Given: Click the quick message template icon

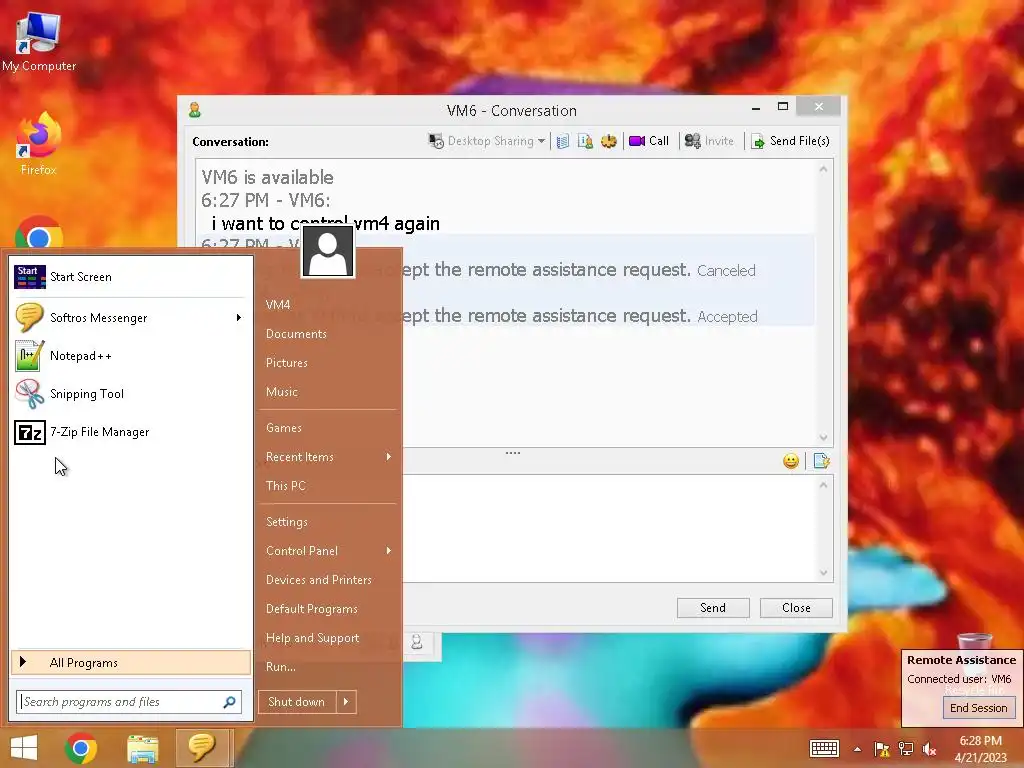Looking at the screenshot, I should point(822,461).
